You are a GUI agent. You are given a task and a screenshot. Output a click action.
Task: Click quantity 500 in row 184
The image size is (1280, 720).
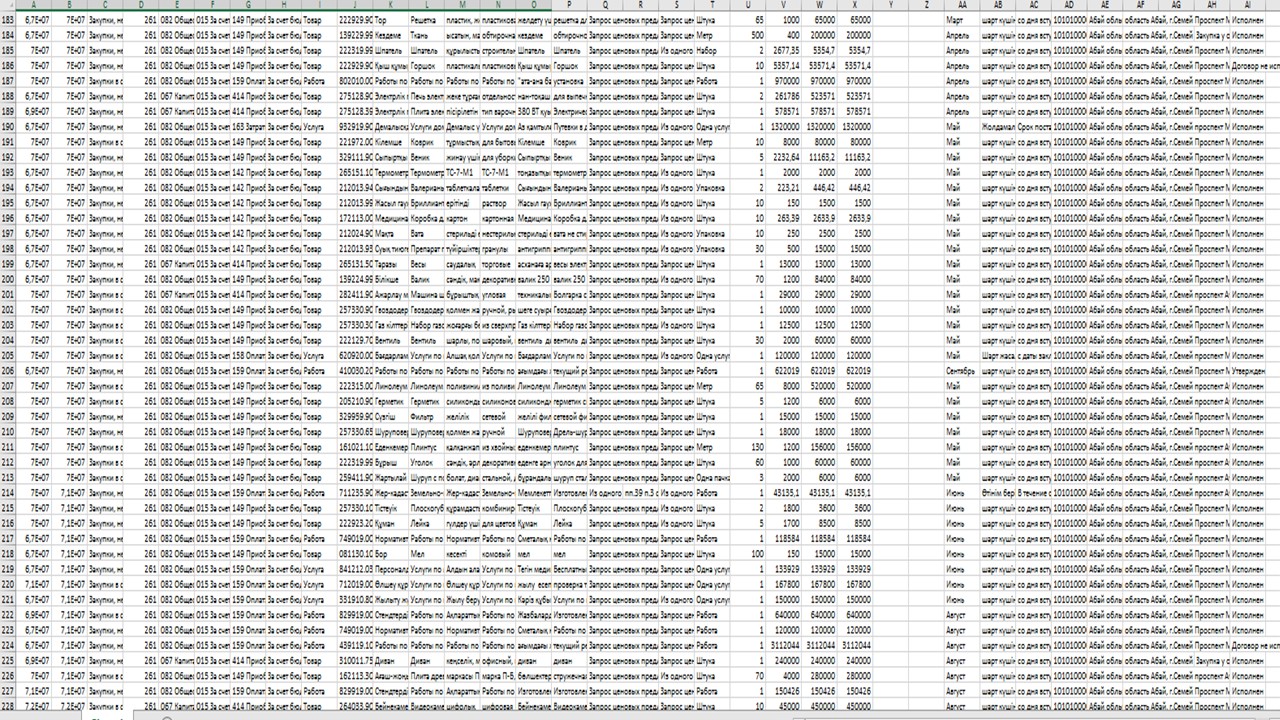(748, 34)
